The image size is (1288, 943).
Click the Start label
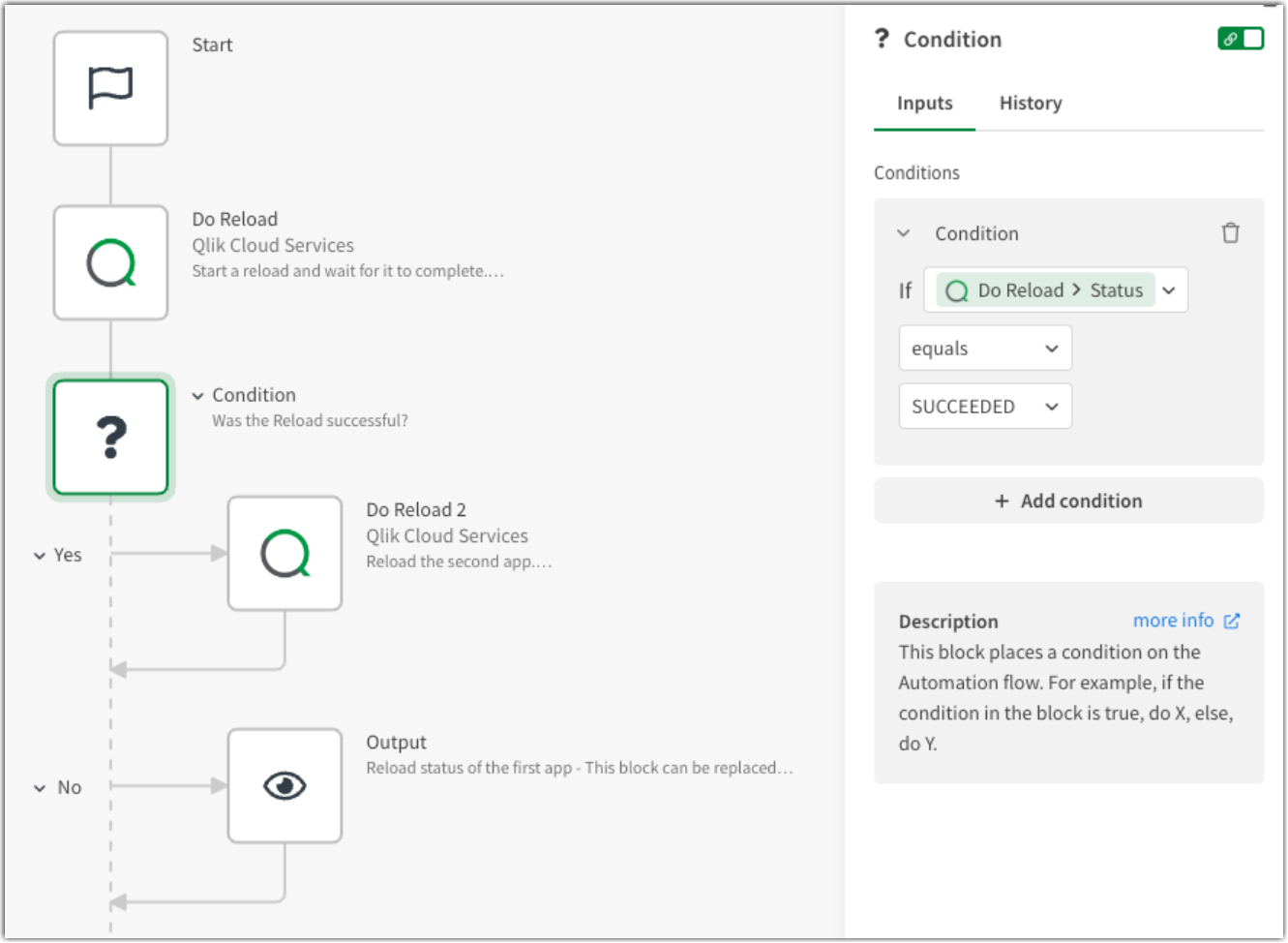click(212, 45)
